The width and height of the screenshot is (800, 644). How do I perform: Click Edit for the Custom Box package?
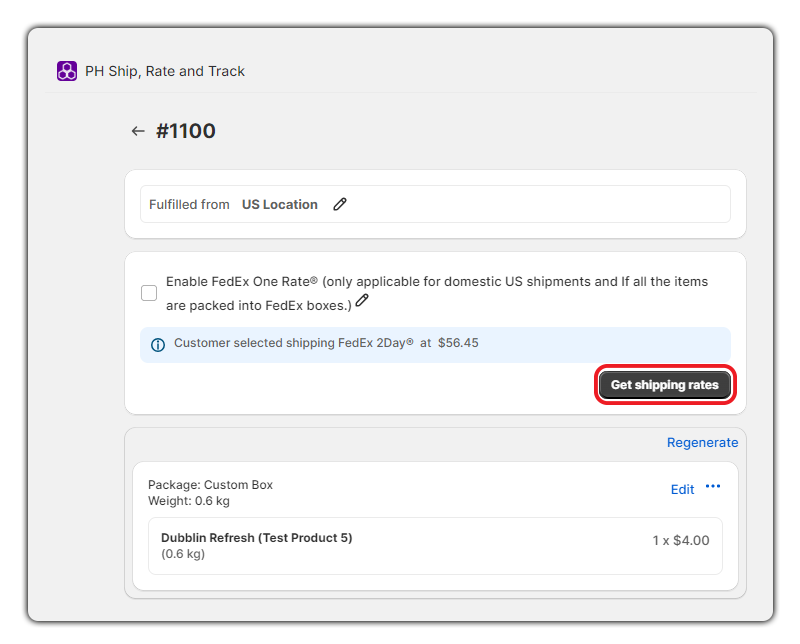[x=682, y=489]
